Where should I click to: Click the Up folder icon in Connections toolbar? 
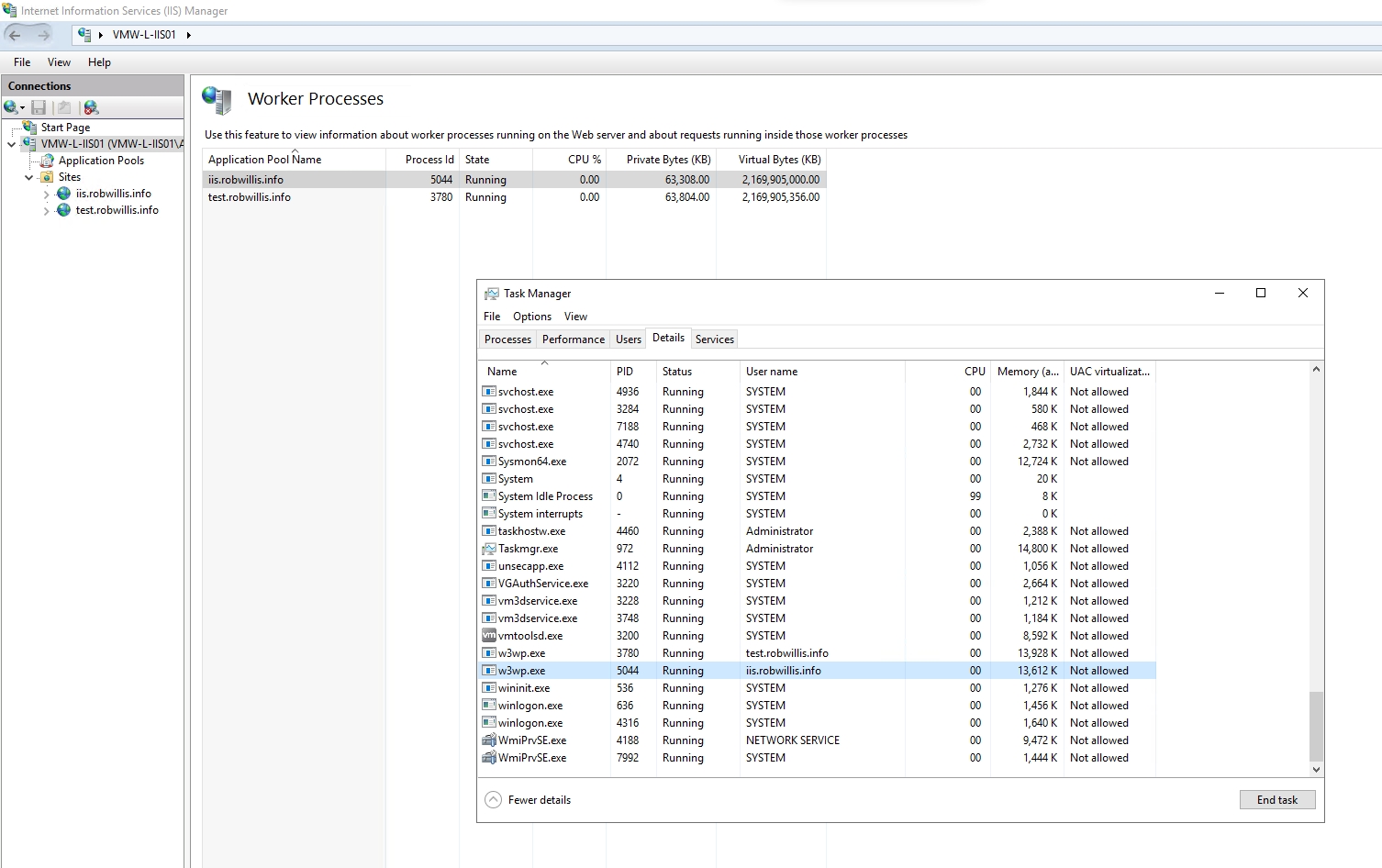64,107
